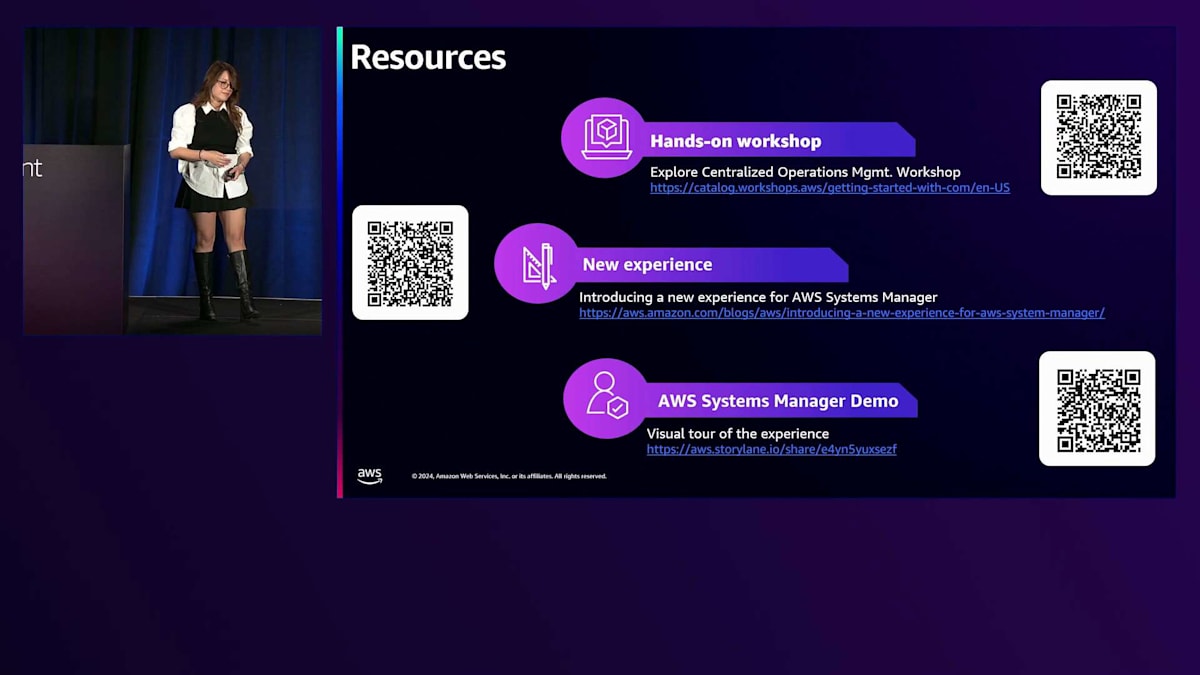Viewport: 1200px width, 675px height.
Task: Click the Hands-on workshop book icon
Action: pyautogui.click(x=606, y=138)
